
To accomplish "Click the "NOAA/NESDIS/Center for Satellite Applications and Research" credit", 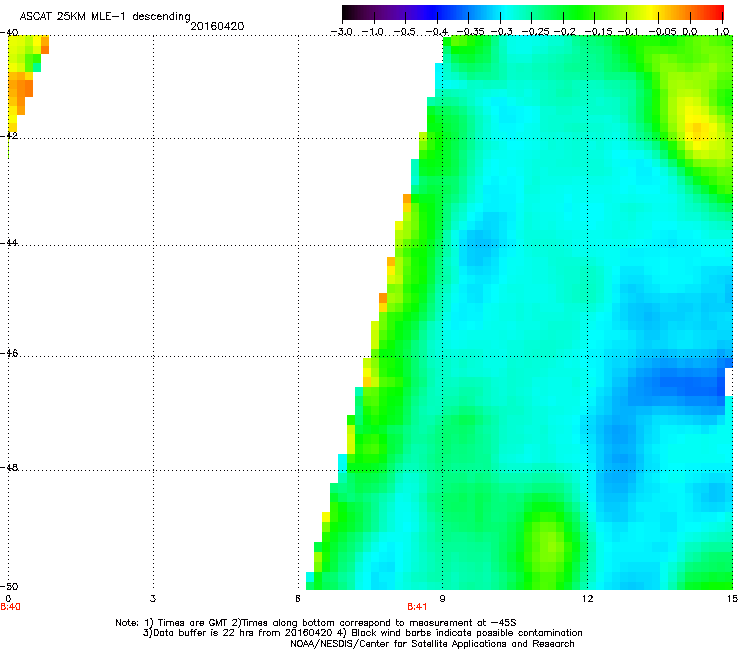I will point(432,644).
